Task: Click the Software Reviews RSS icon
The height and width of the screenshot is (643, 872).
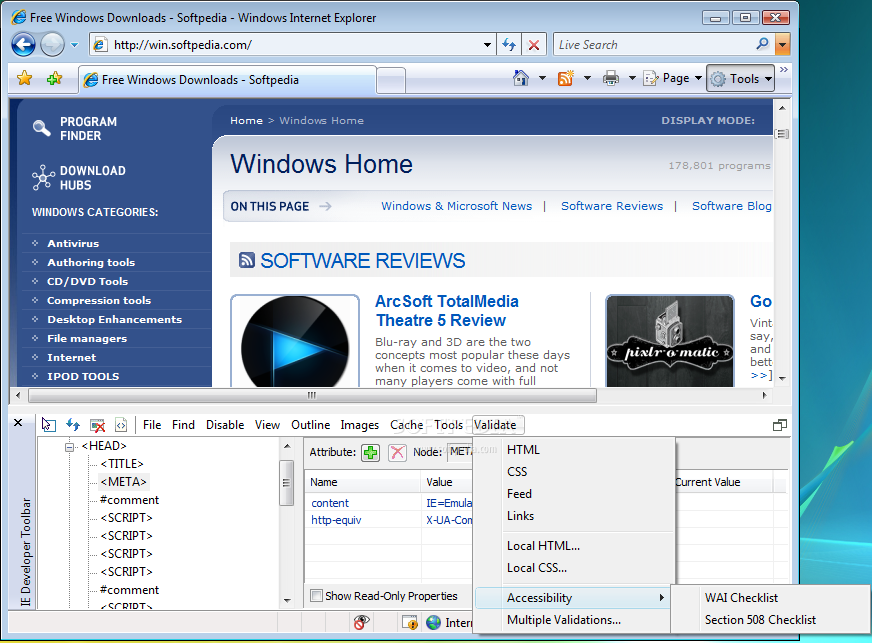Action: 246,260
